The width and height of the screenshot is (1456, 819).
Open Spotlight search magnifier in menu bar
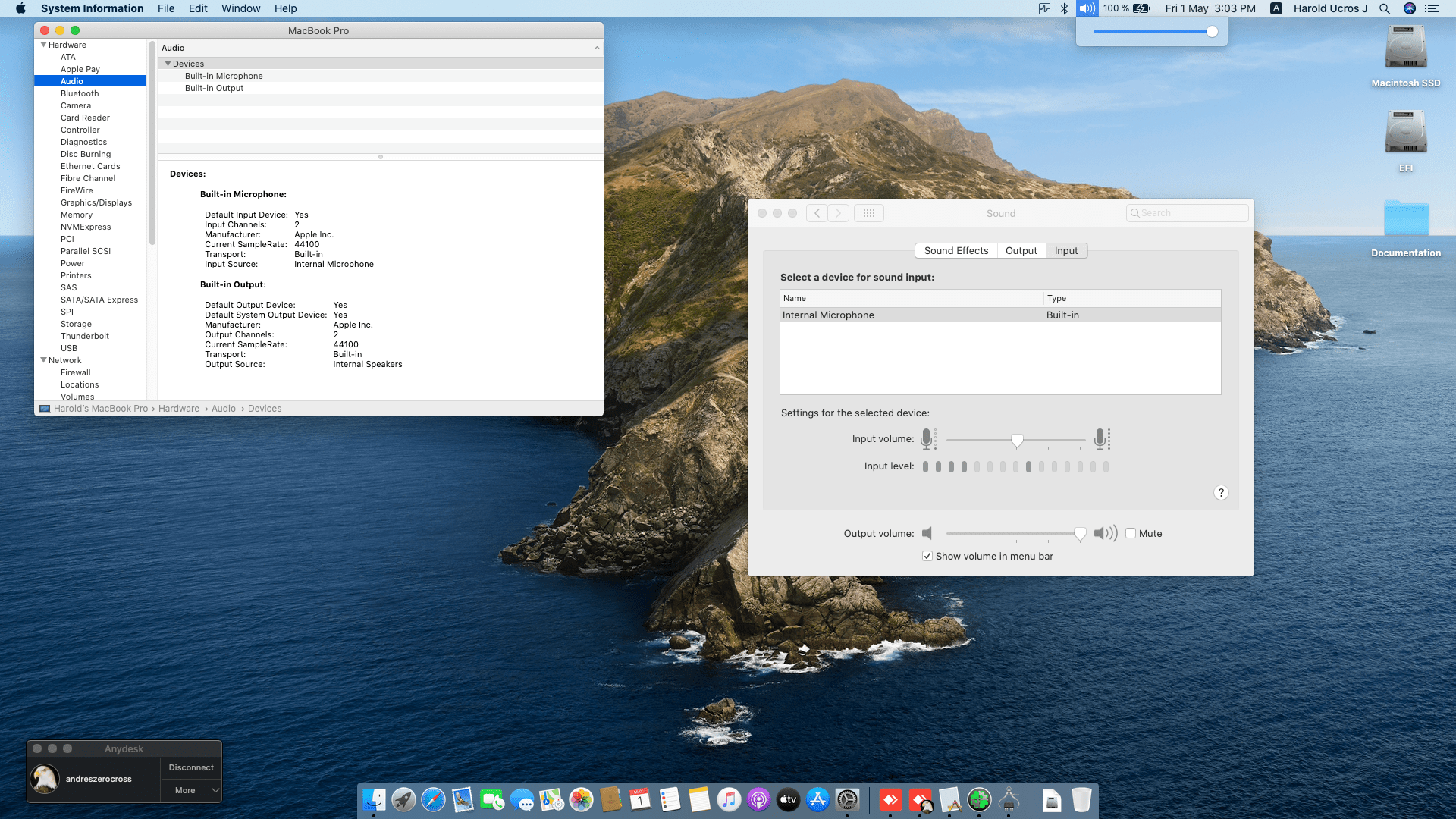[x=1385, y=8]
